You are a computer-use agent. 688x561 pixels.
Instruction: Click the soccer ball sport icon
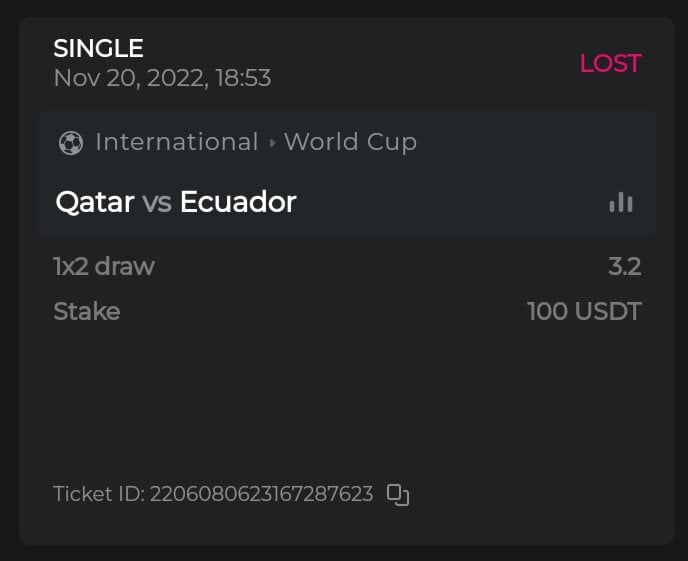point(71,143)
